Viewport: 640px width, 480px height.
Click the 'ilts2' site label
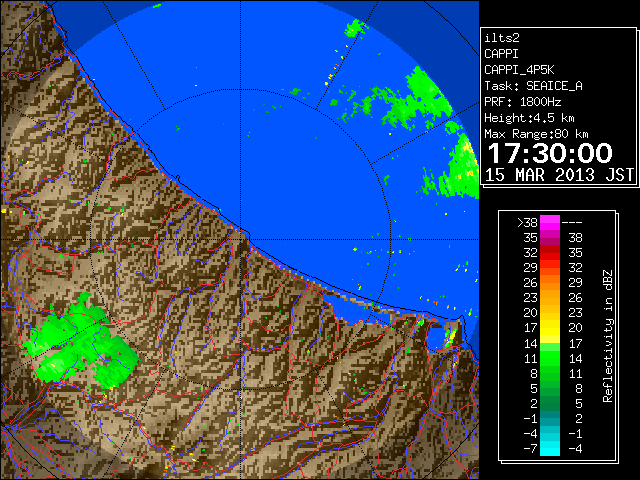(x=502, y=38)
